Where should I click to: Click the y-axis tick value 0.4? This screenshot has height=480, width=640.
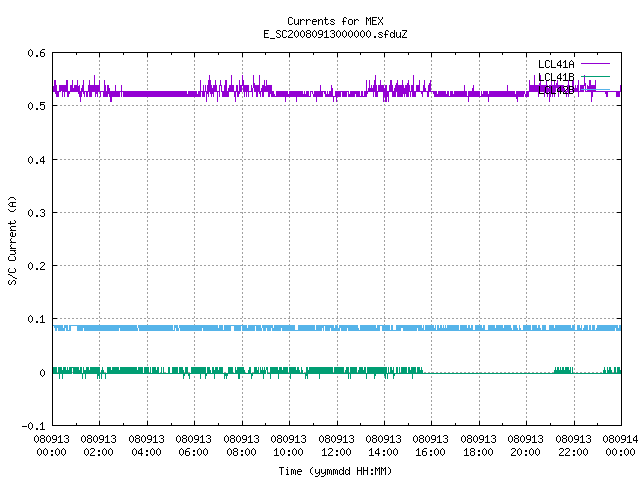pos(36,160)
